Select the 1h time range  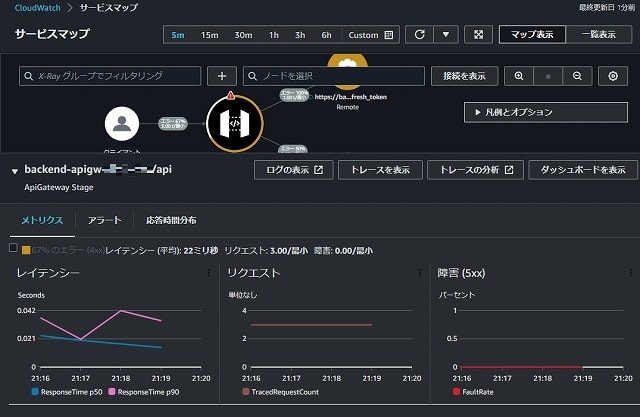click(x=273, y=35)
